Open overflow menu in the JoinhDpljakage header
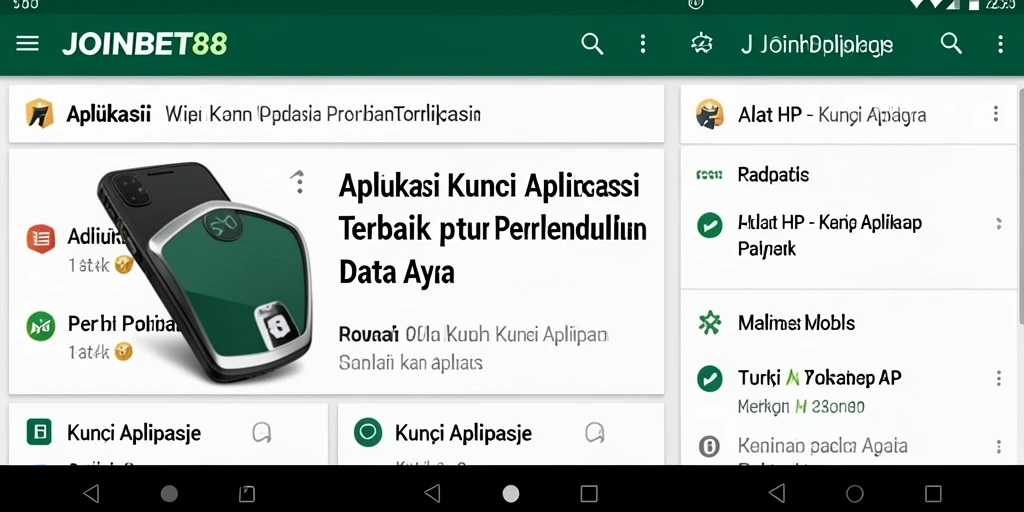 (x=1000, y=44)
